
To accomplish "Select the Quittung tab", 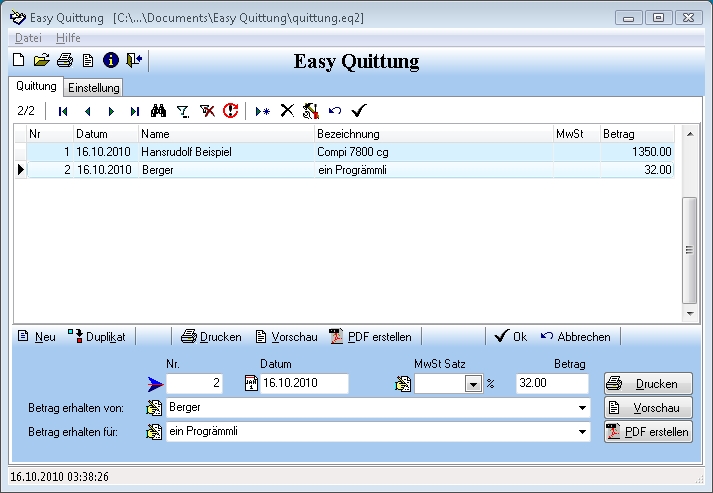I will (x=36, y=86).
